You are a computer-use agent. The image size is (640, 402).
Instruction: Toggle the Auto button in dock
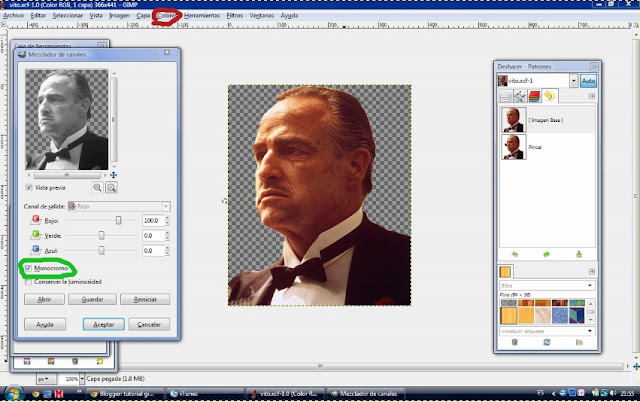pos(588,80)
